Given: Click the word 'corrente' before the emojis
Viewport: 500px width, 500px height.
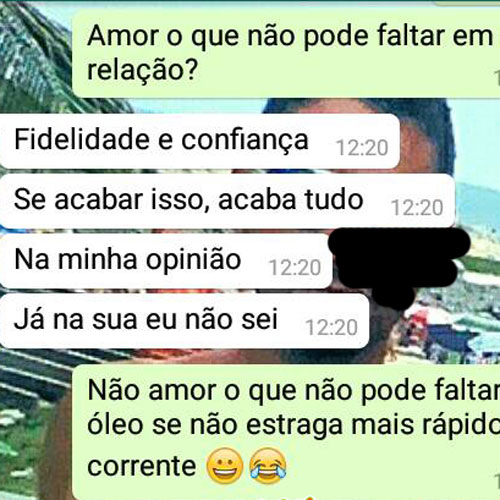Looking at the screenshot, I should 141,466.
